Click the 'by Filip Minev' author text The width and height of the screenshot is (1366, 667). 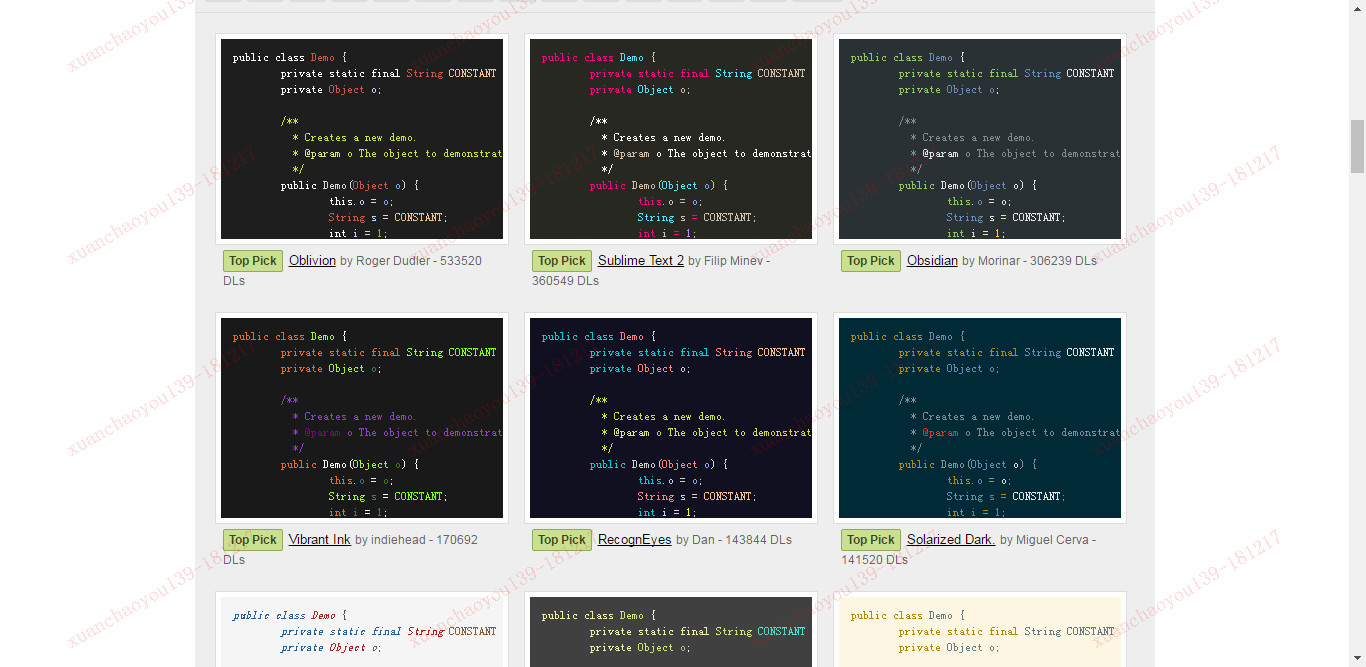click(x=724, y=261)
